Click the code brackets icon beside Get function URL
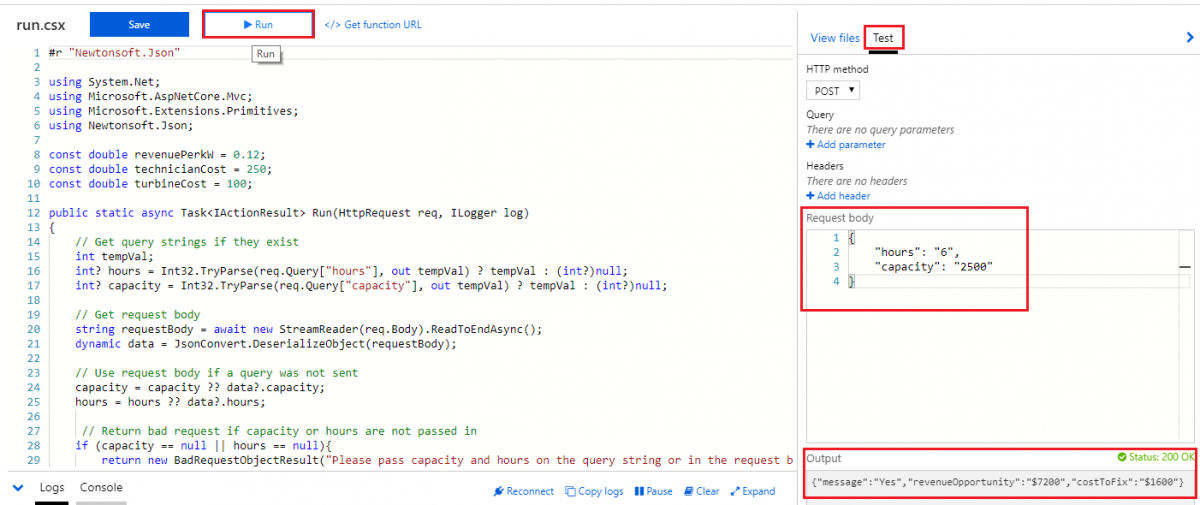 [333, 24]
